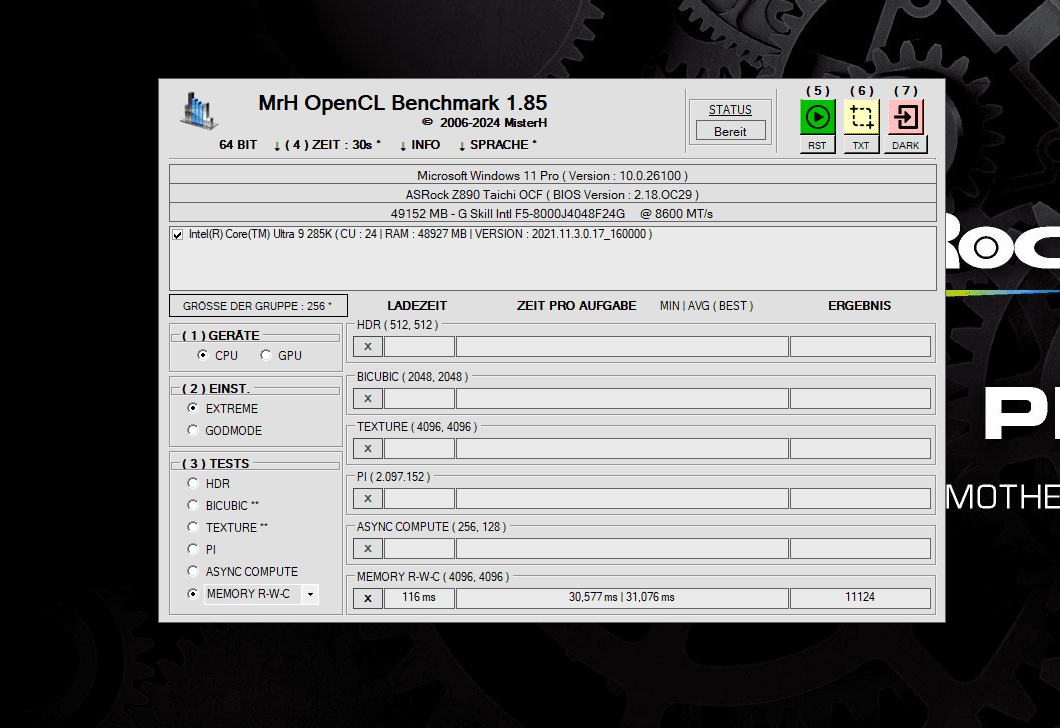Select the TEXTURE test radio button

(x=193, y=527)
